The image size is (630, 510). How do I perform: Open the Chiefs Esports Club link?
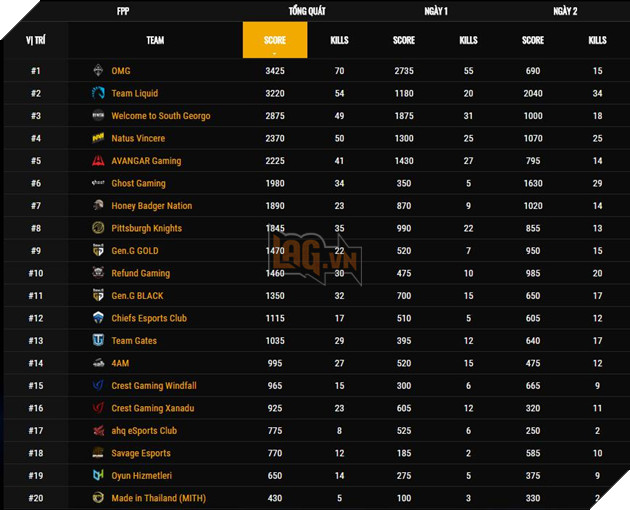tap(149, 318)
